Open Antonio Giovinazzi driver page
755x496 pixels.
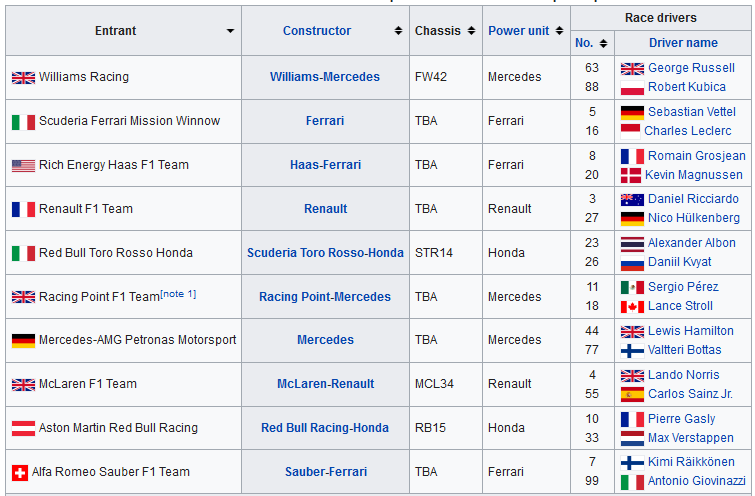pyautogui.click(x=696, y=481)
